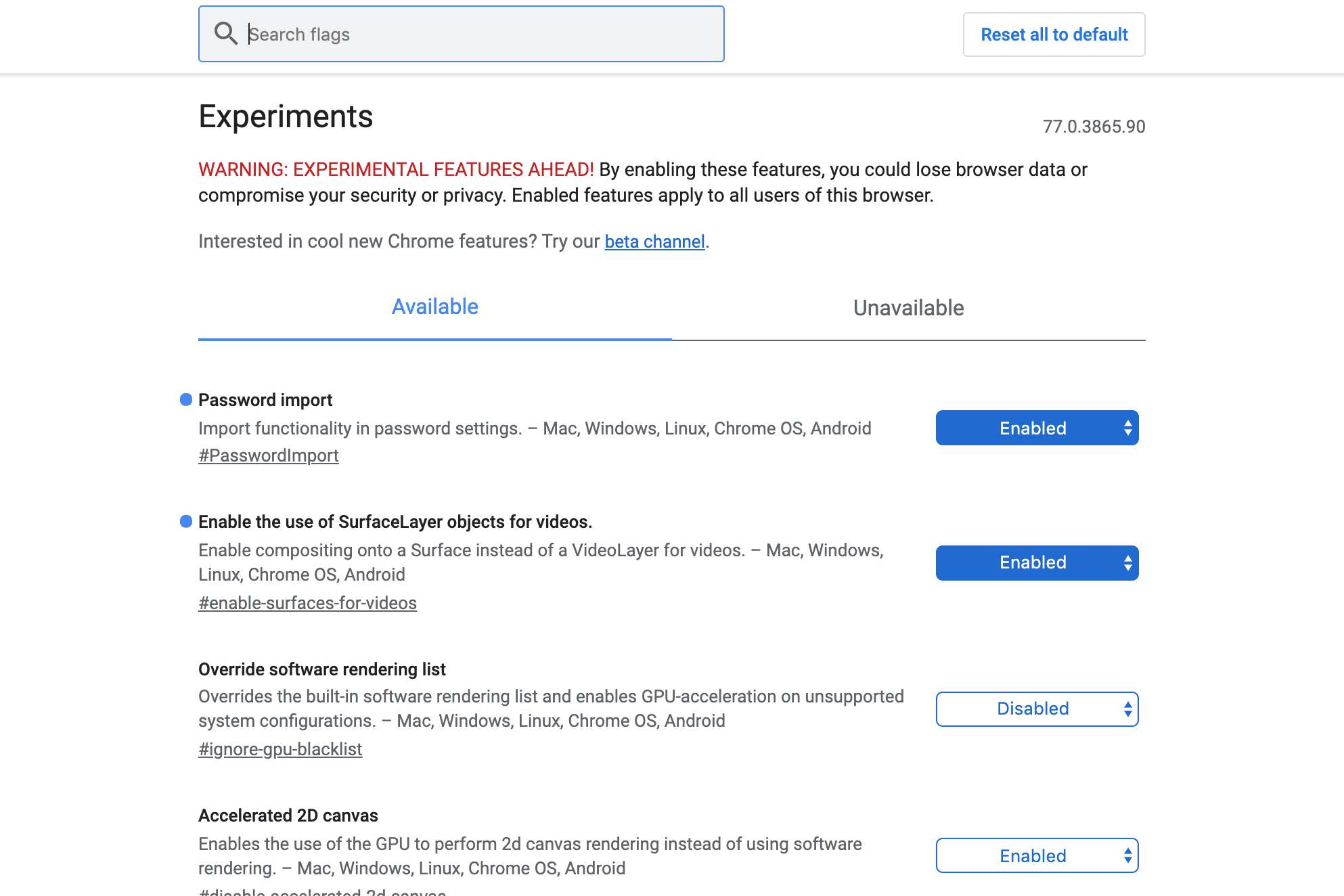Click the SurfaceLayer objects for videos title
Viewport: 1344px width, 896px height.
tap(395, 522)
